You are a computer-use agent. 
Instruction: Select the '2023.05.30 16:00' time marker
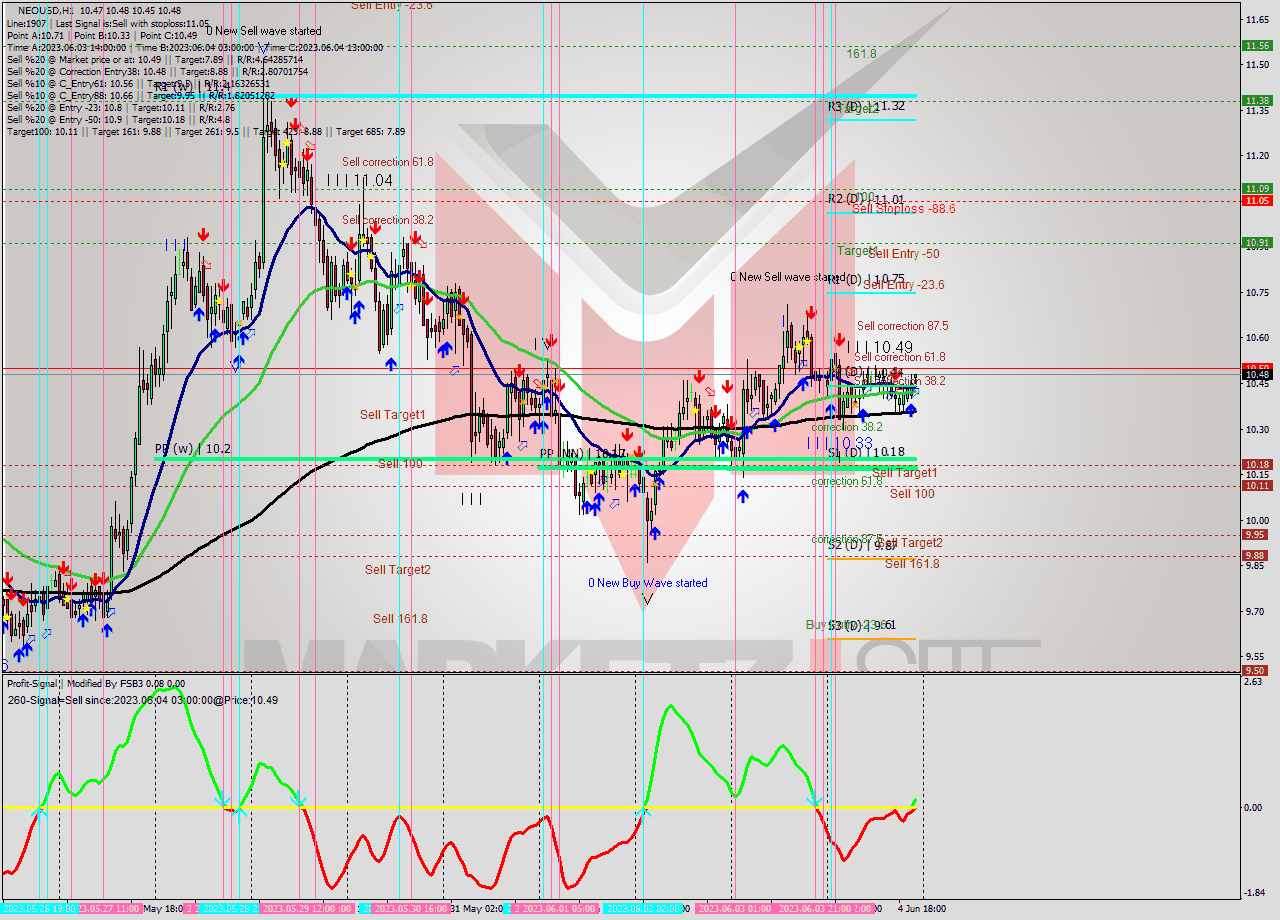410,909
